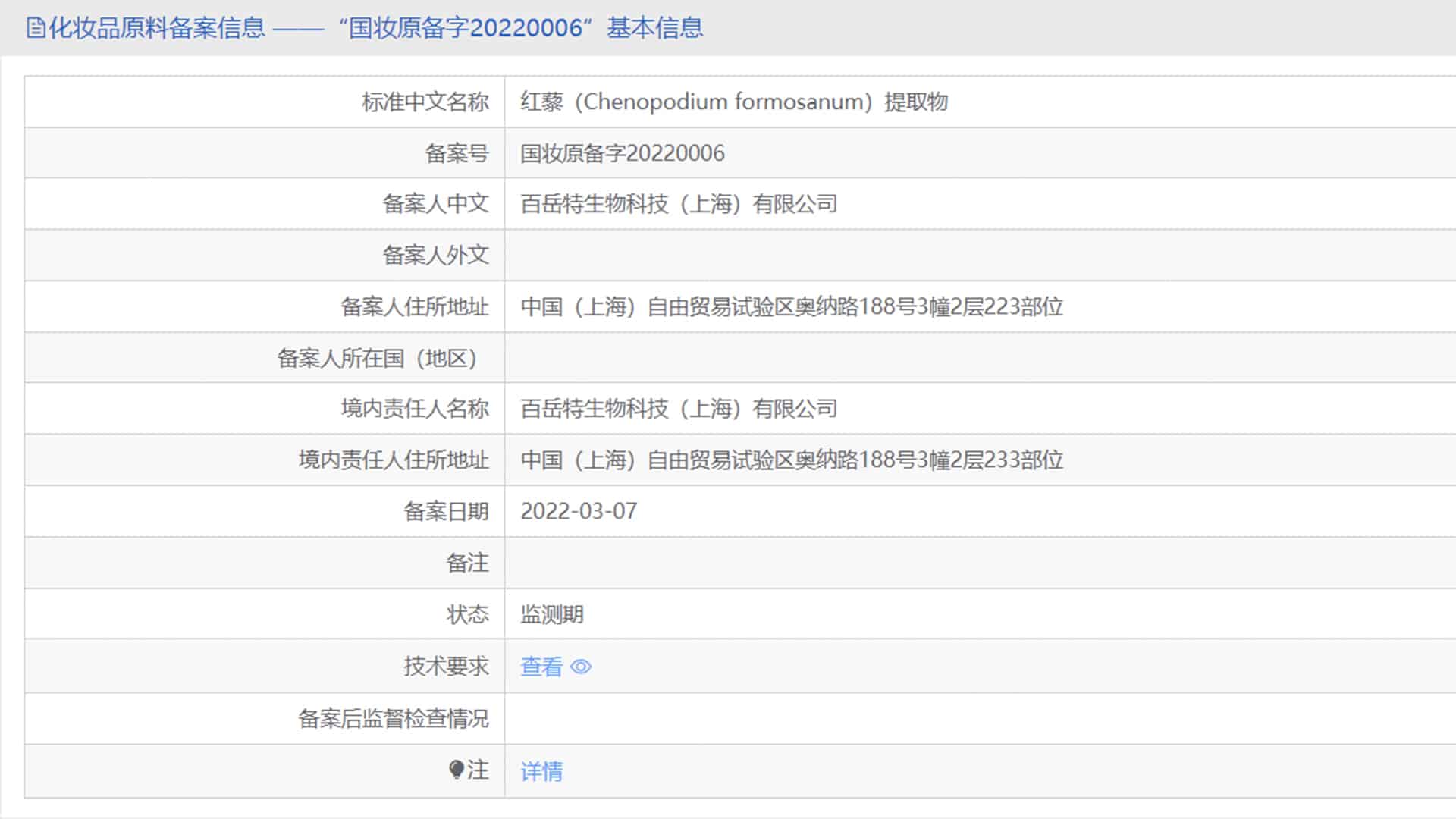
Task: Click the address ending 233部位
Action: click(791, 460)
